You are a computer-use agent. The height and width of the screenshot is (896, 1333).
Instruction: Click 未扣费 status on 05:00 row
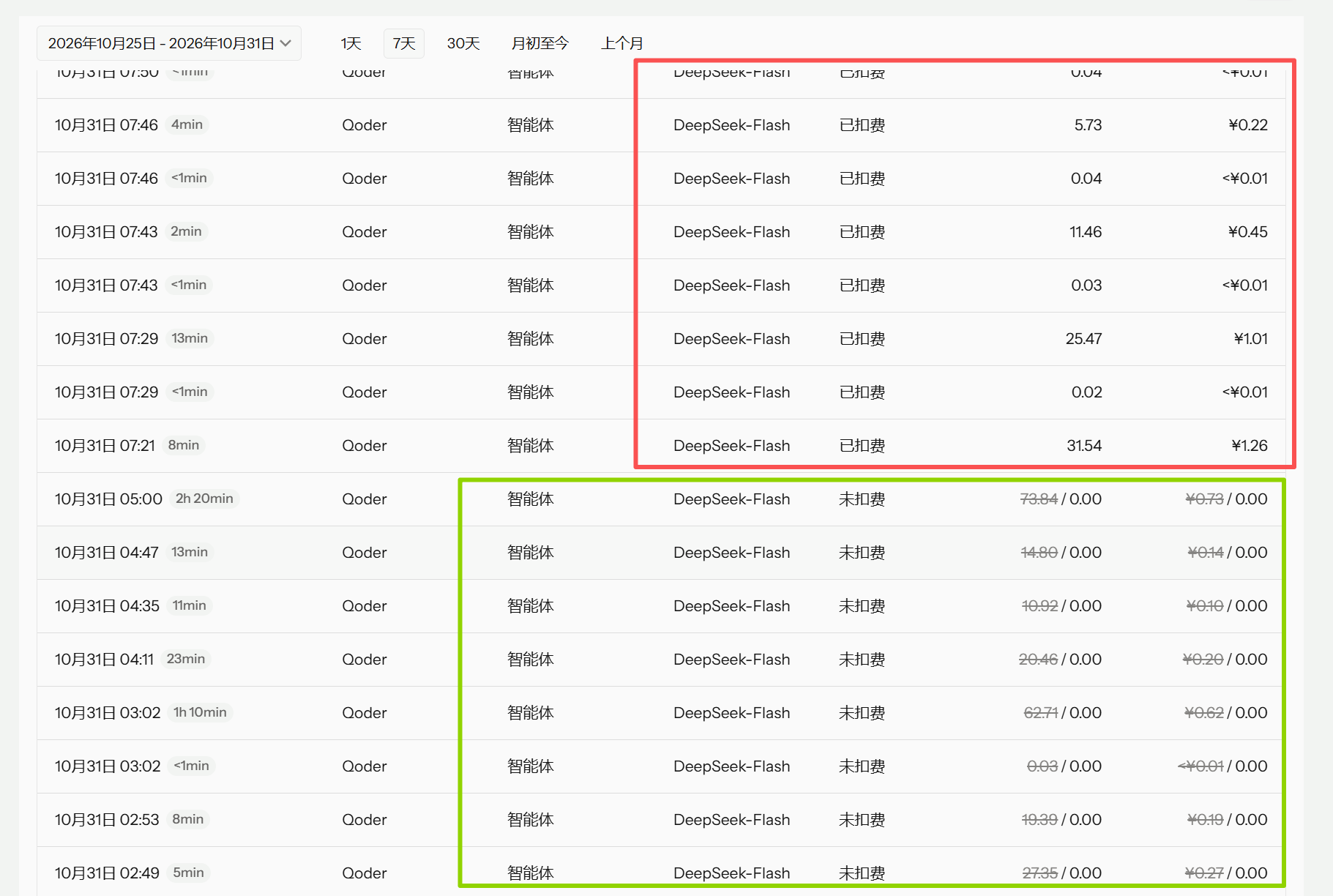[862, 499]
